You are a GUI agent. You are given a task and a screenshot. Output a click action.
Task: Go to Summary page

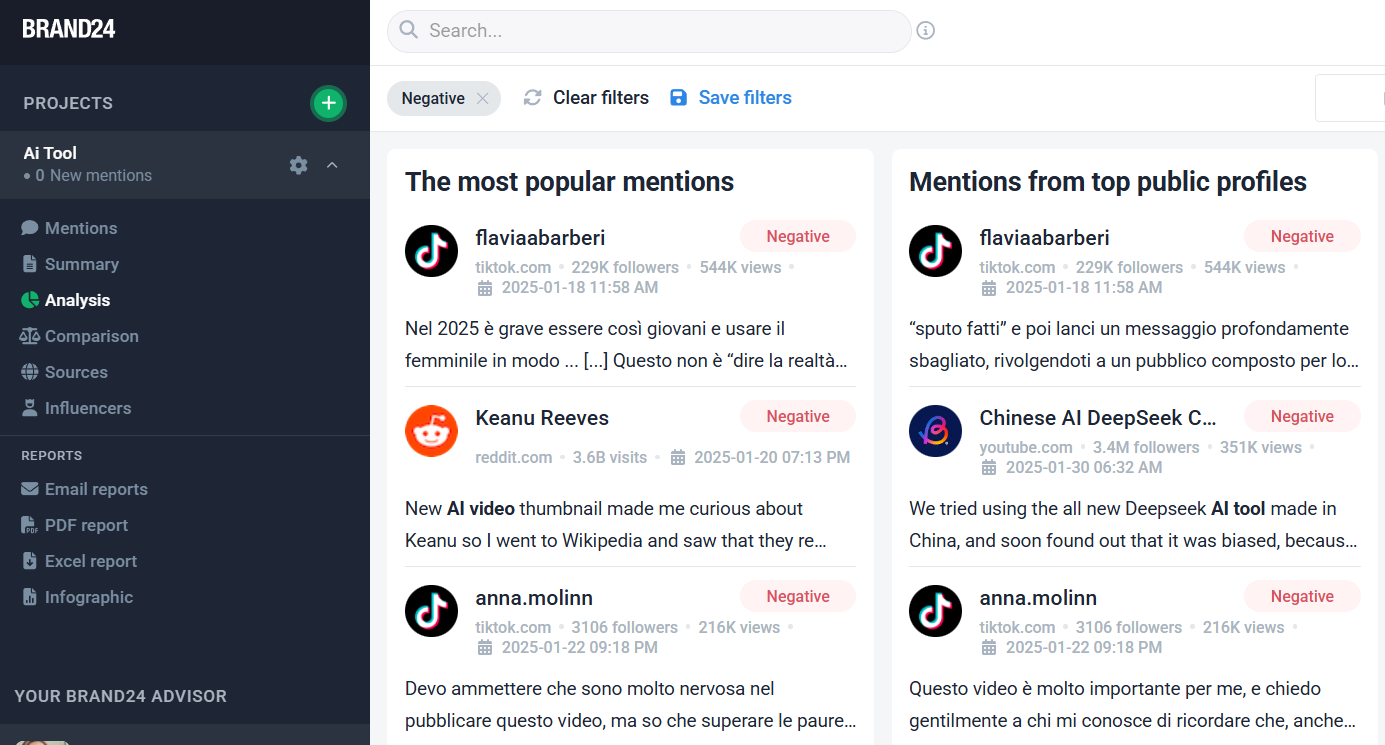tap(81, 264)
